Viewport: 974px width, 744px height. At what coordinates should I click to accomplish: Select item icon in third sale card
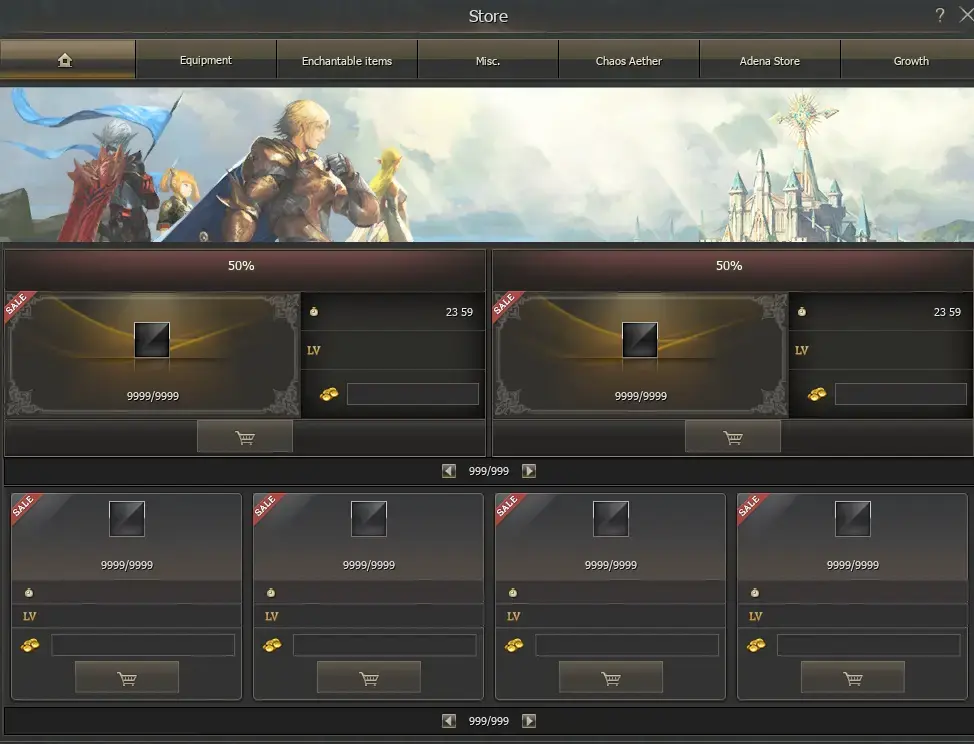click(611, 519)
